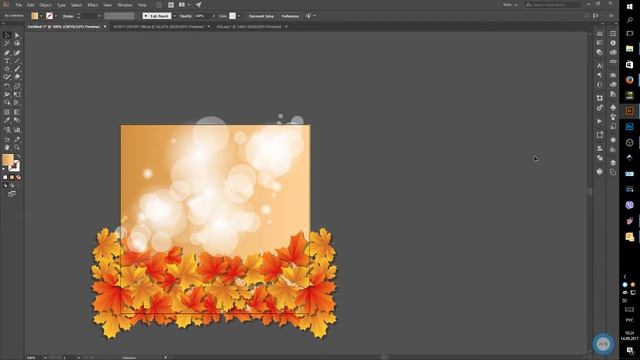This screenshot has height=360, width=640.
Task: Open the Actions panel (play icon)
Action: (x=600, y=121)
